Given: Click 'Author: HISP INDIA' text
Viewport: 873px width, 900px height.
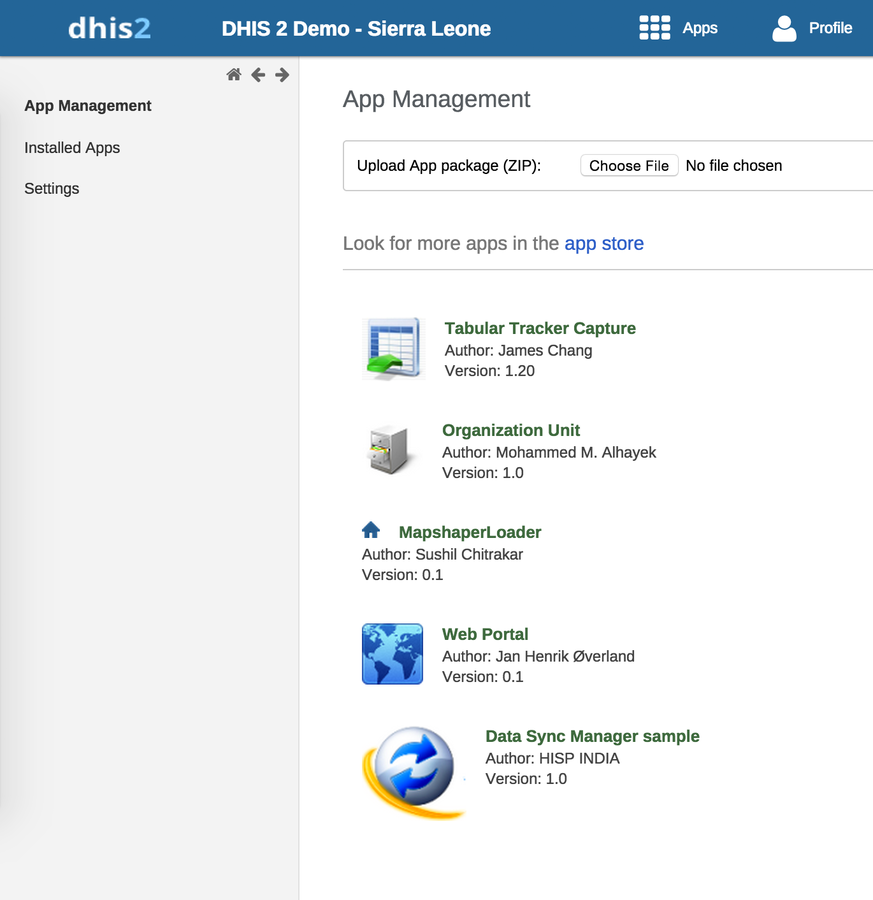Looking at the screenshot, I should [x=552, y=759].
